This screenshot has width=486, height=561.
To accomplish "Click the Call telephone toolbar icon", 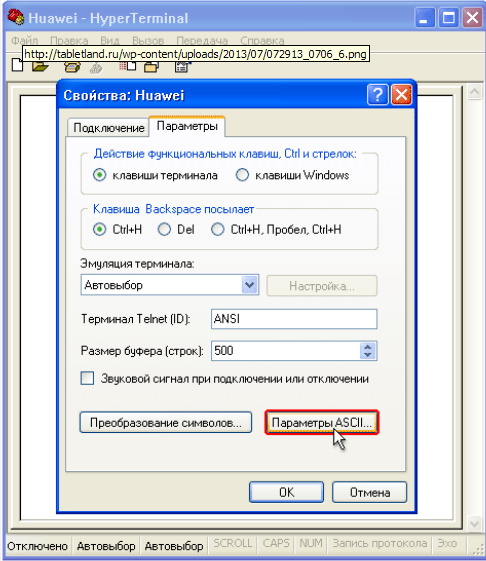I will 72,67.
